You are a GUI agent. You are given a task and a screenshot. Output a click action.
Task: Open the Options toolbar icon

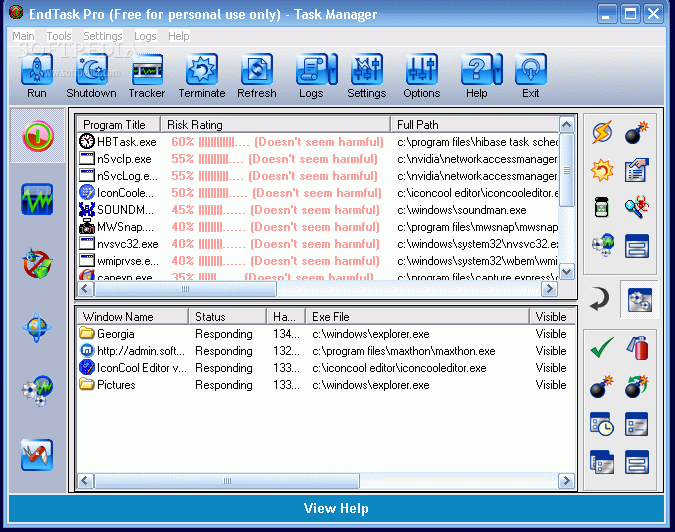422,69
